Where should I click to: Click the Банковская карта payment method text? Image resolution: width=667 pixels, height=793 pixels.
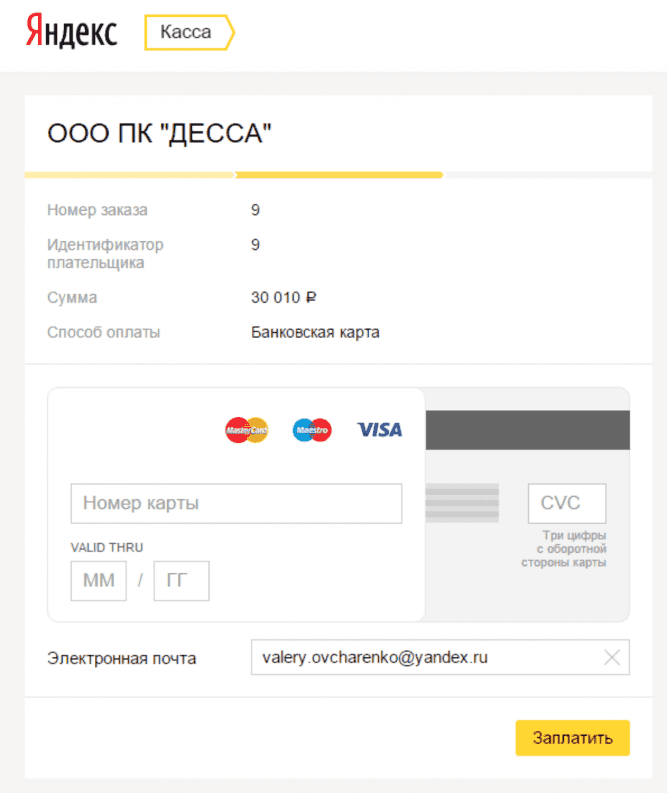click(315, 332)
